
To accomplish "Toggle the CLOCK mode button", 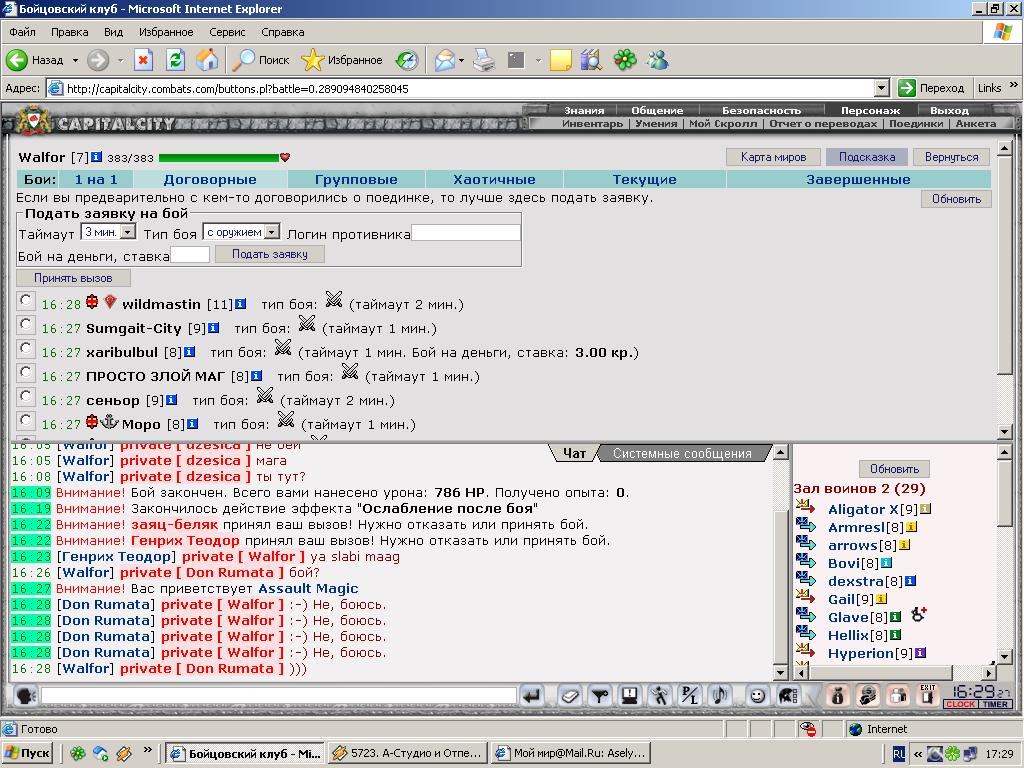I will point(960,704).
